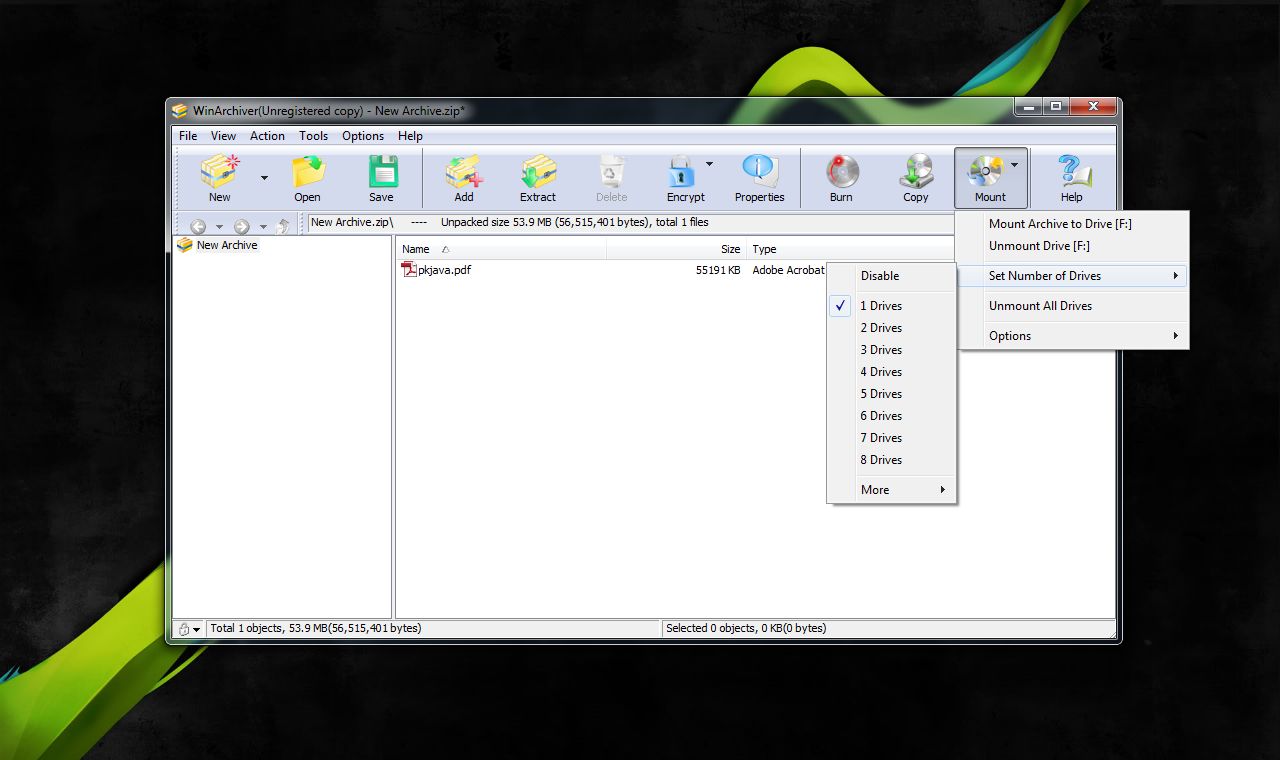Screen dimensions: 1280x760
Task: Open the dropdown arrow beside New
Action: pos(264,178)
